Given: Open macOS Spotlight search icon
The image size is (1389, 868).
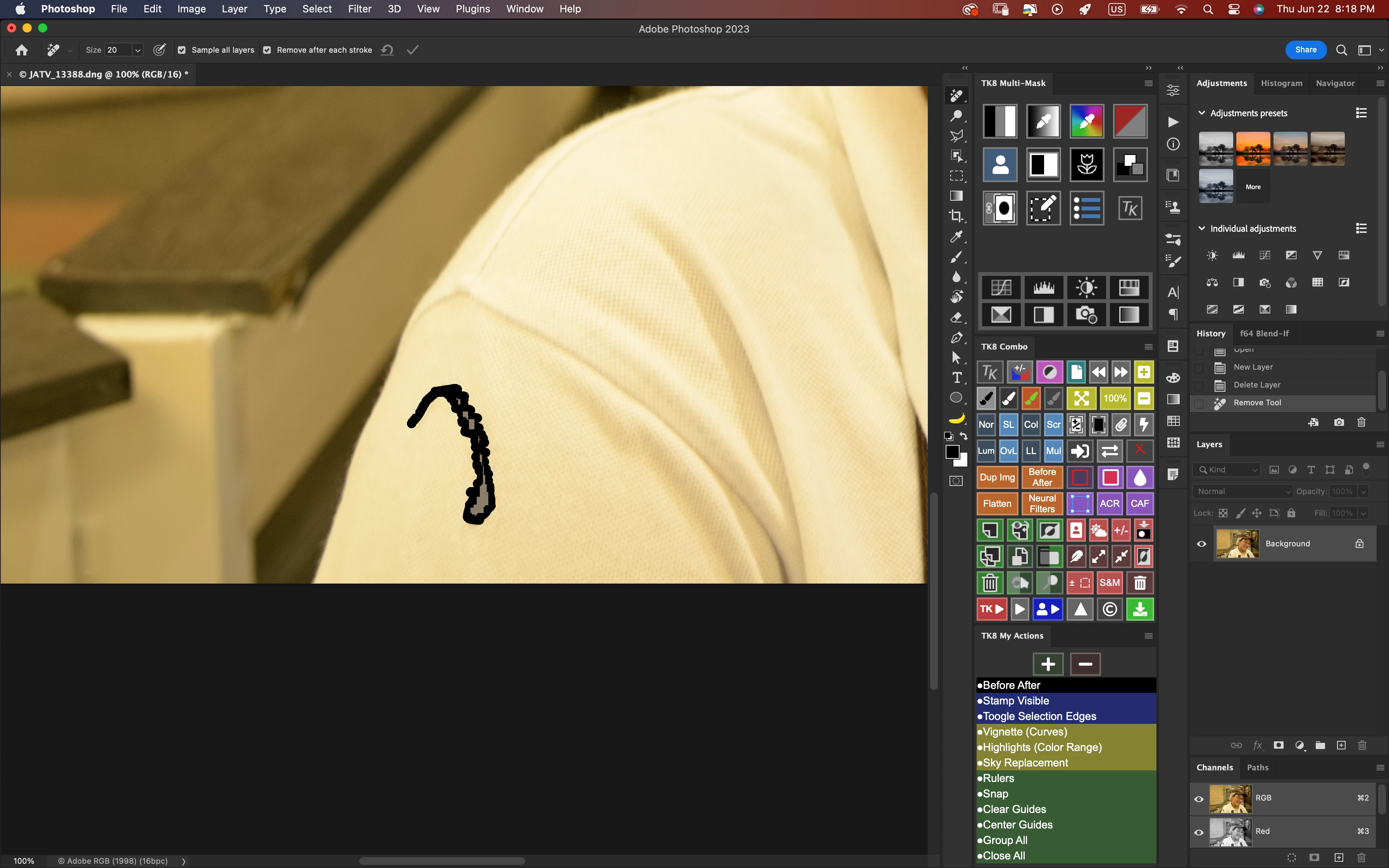Looking at the screenshot, I should pos(1208,9).
